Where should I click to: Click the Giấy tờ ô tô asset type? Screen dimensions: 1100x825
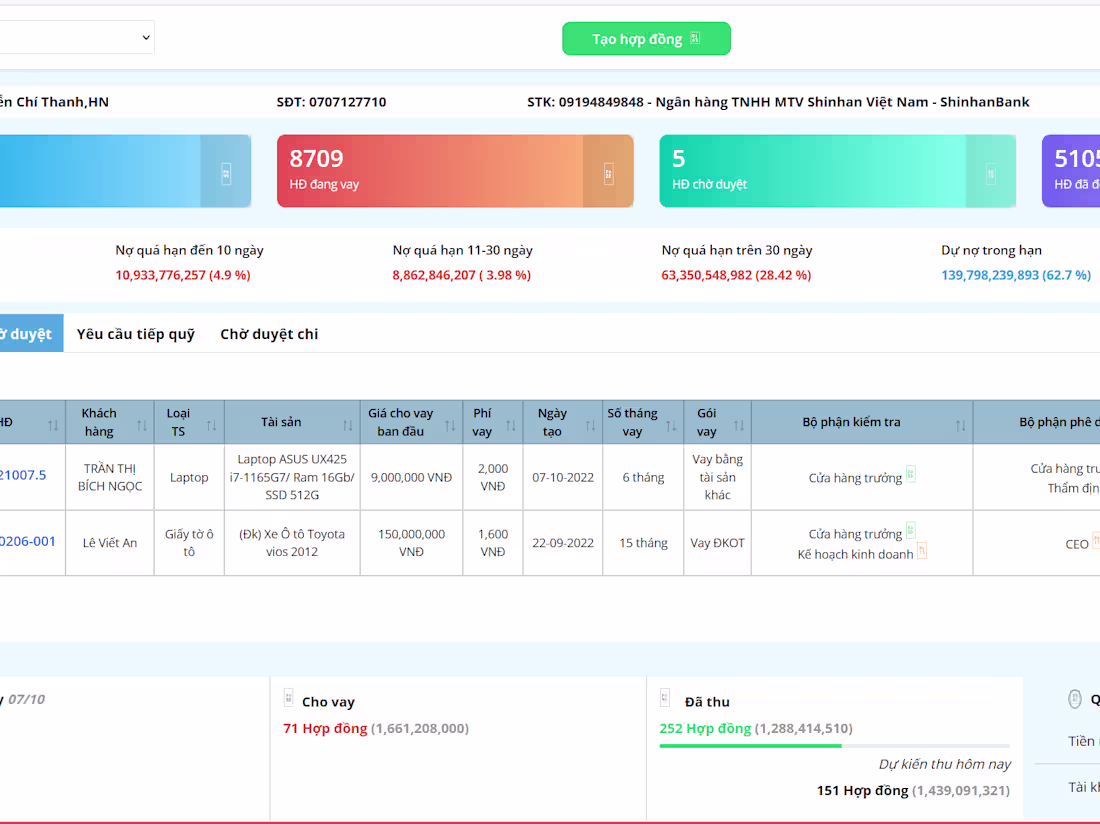tap(189, 543)
